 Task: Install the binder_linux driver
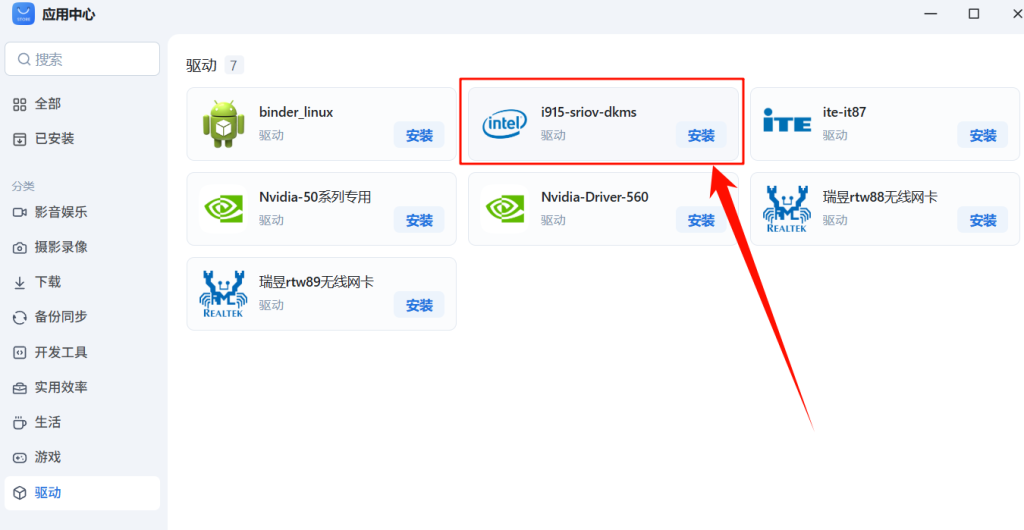coord(419,135)
